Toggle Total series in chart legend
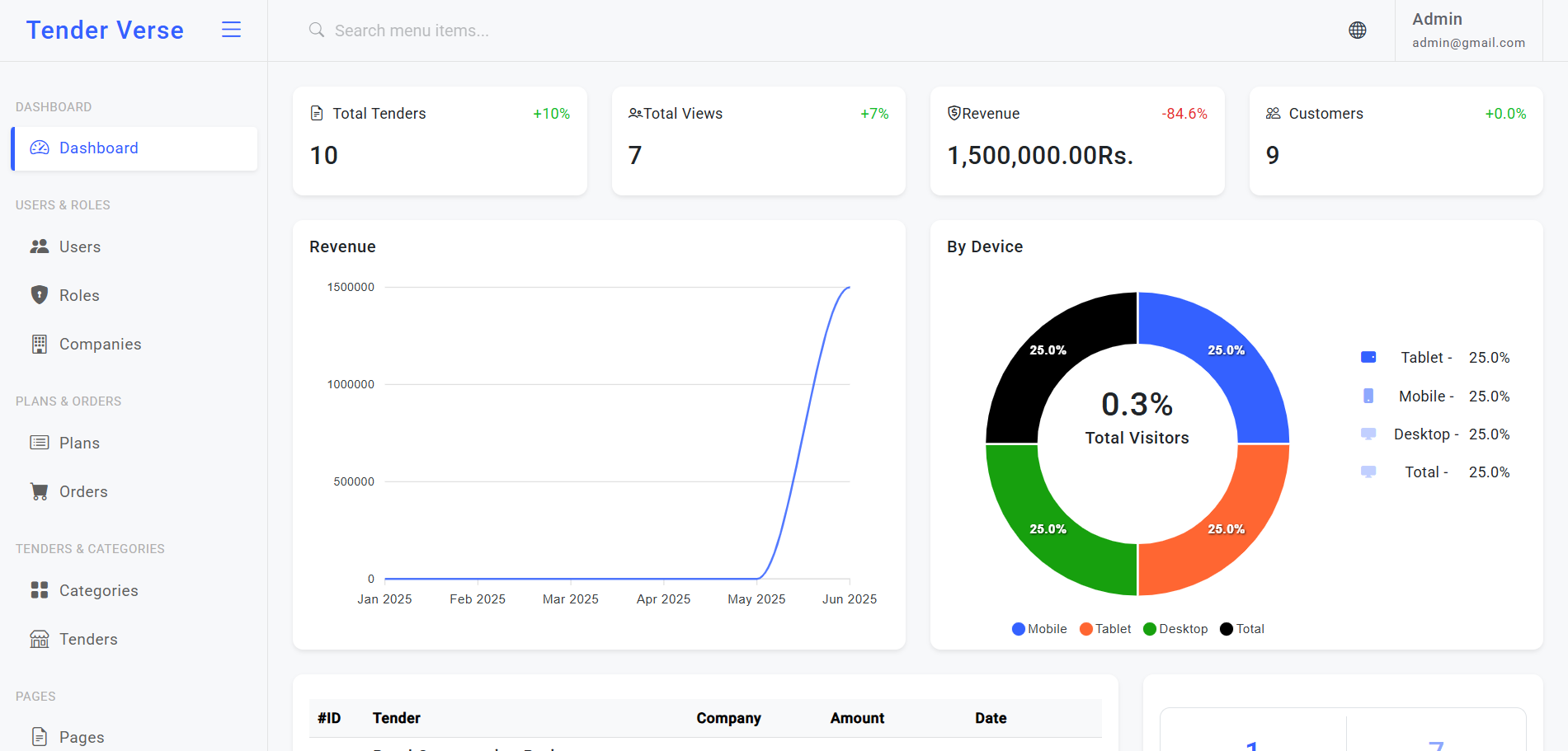The image size is (1568, 751). [1242, 629]
